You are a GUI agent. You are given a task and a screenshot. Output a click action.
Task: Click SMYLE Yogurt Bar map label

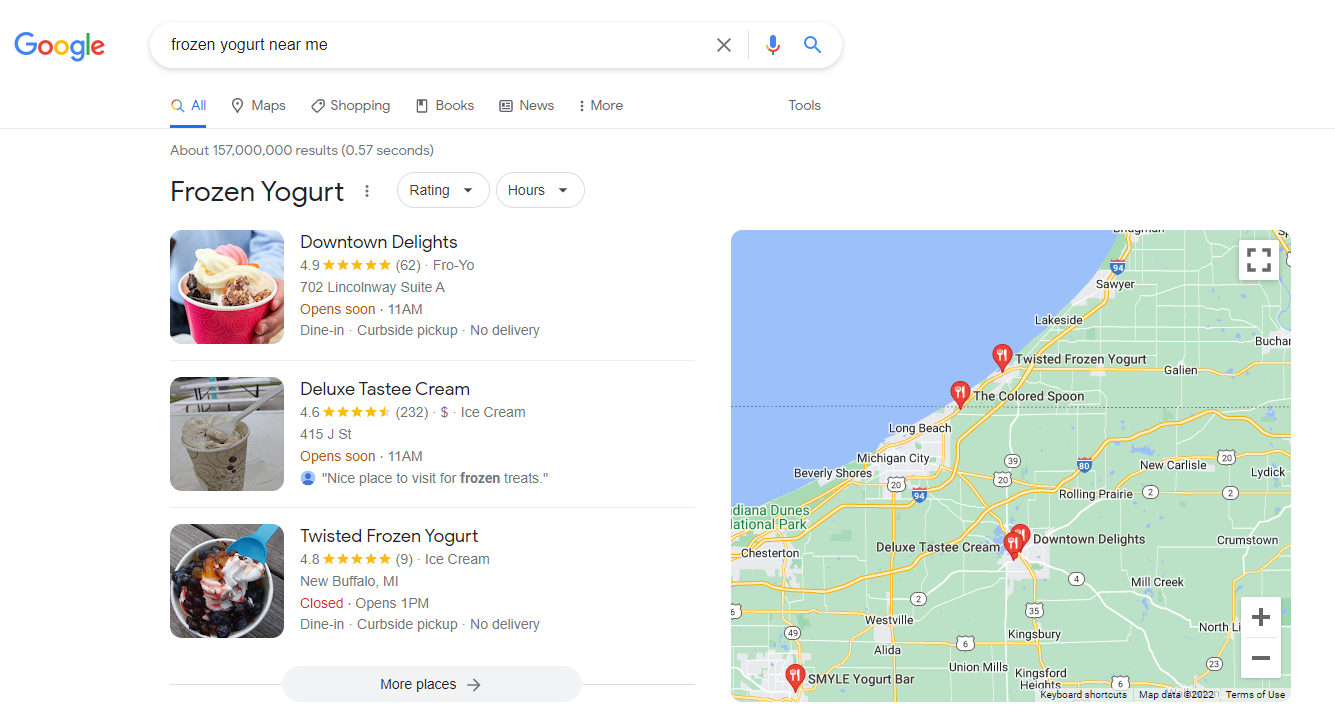coord(861,679)
